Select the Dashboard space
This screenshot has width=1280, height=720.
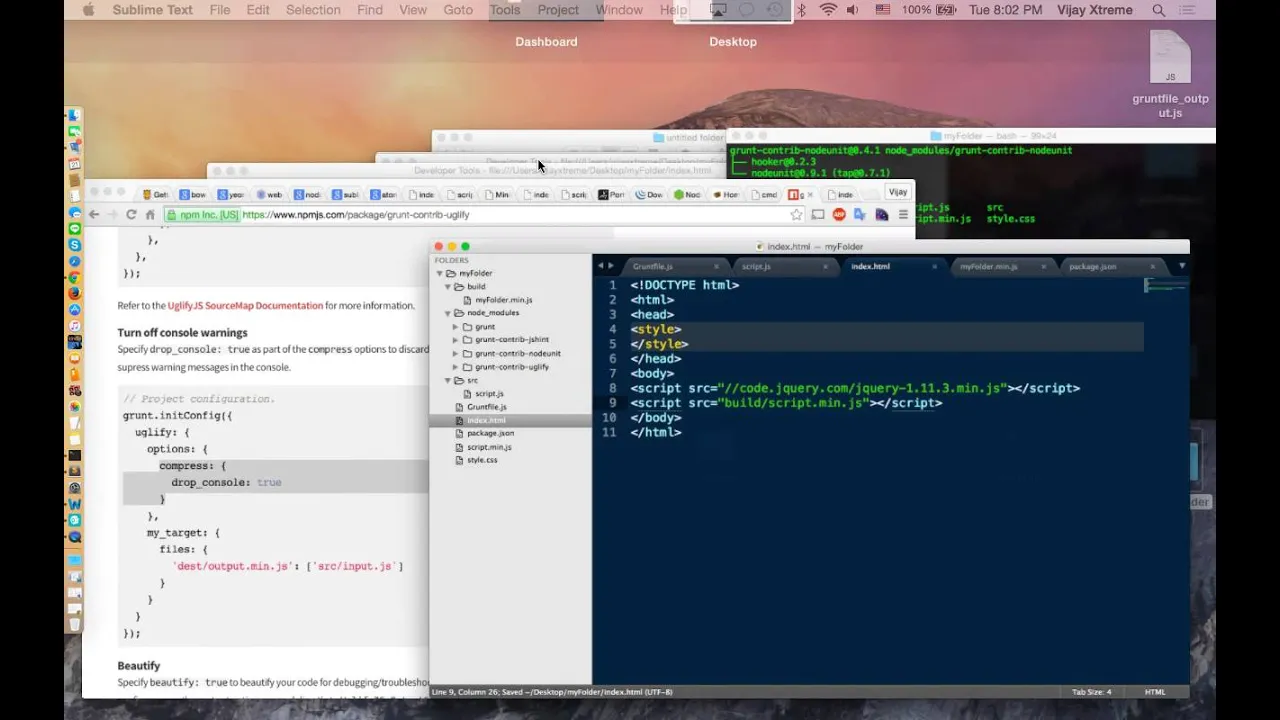(x=546, y=42)
